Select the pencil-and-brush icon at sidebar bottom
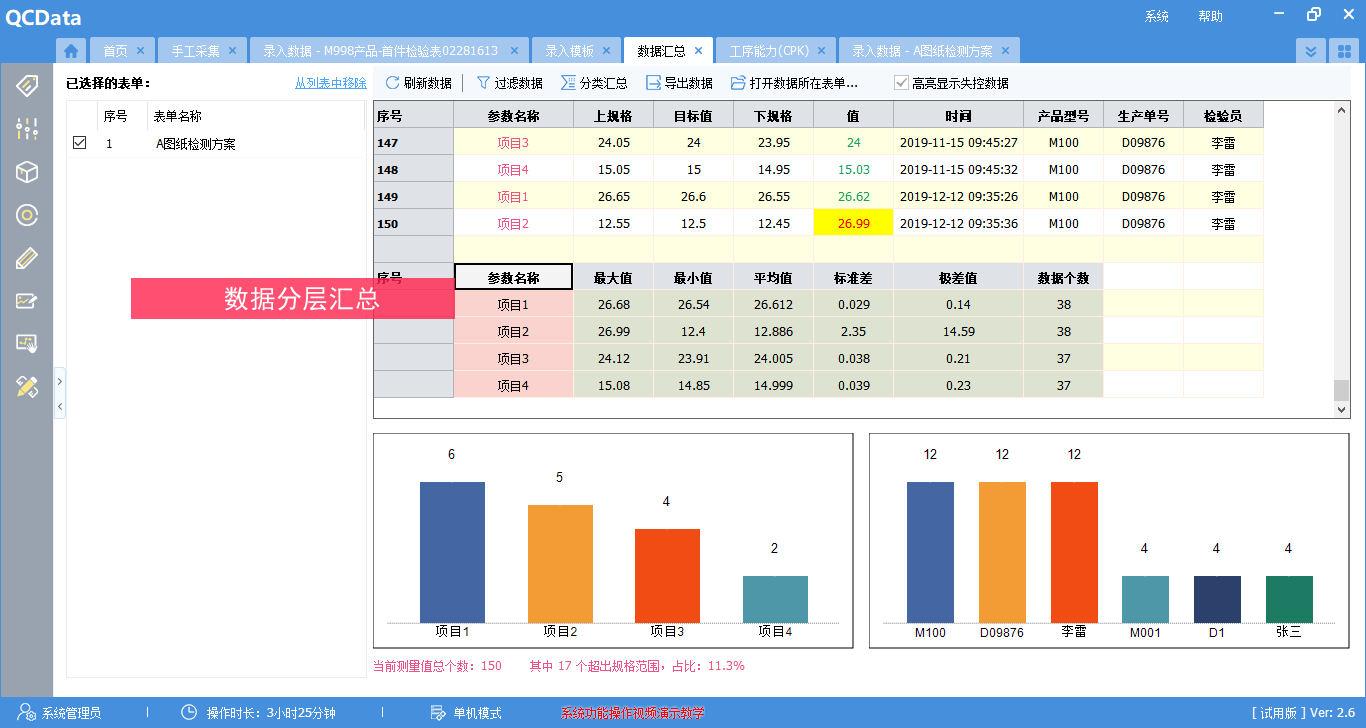The image size is (1366, 728). pos(26,386)
